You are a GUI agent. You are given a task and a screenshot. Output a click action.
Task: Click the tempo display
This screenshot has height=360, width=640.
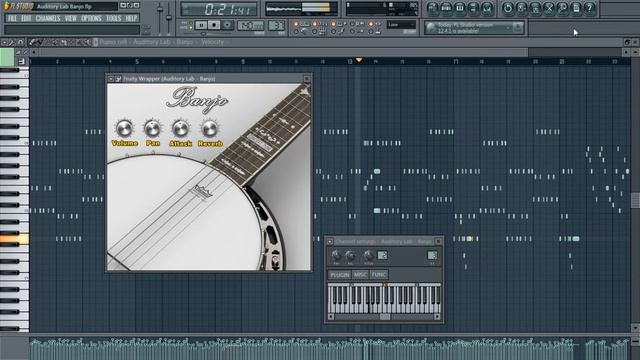251,25
